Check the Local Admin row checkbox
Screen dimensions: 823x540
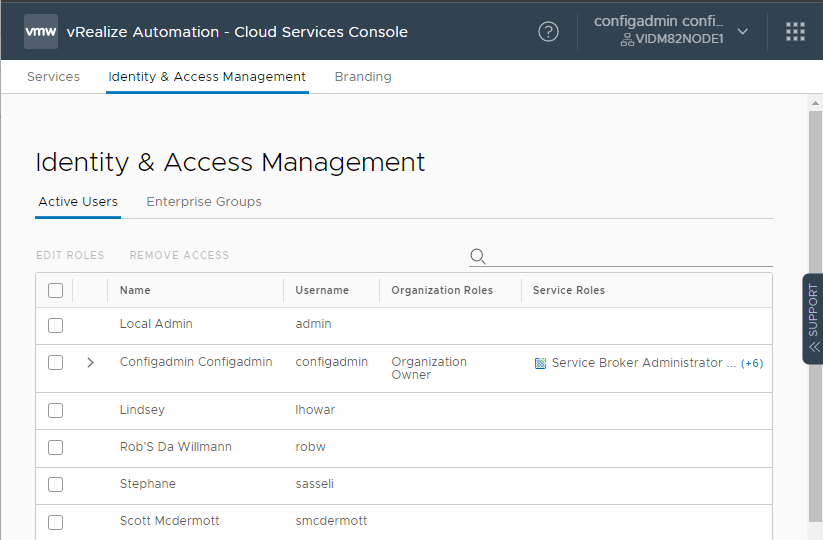(55, 325)
